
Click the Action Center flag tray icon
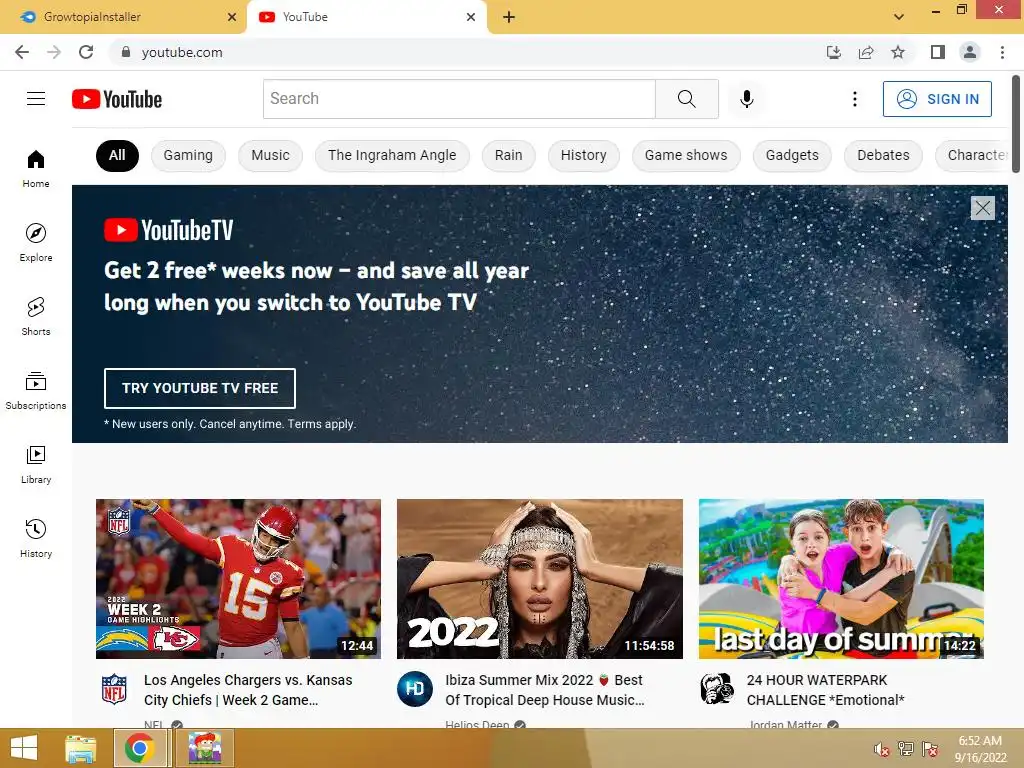click(930, 748)
